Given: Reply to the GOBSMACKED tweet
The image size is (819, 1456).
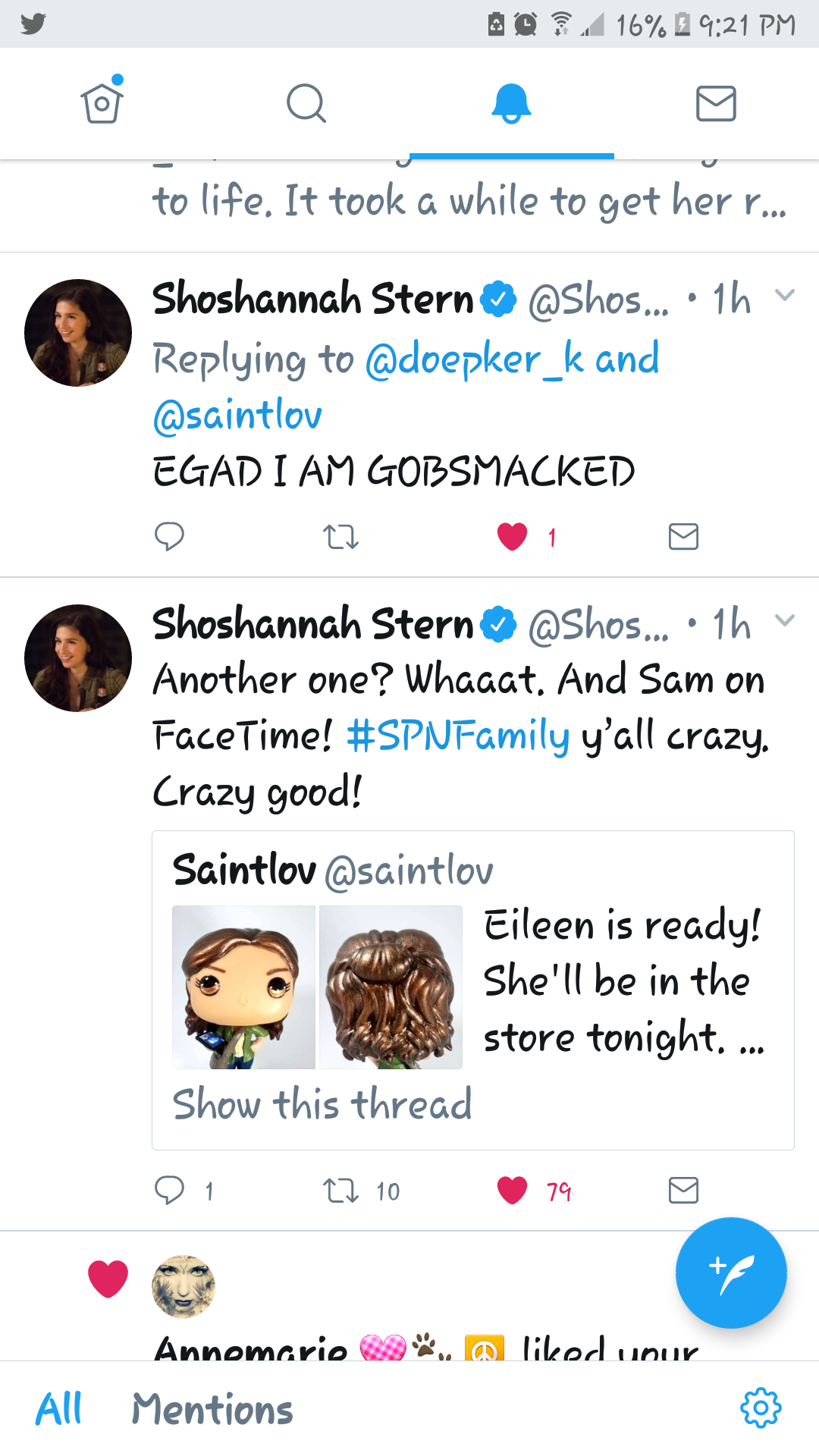Looking at the screenshot, I should coord(169,536).
